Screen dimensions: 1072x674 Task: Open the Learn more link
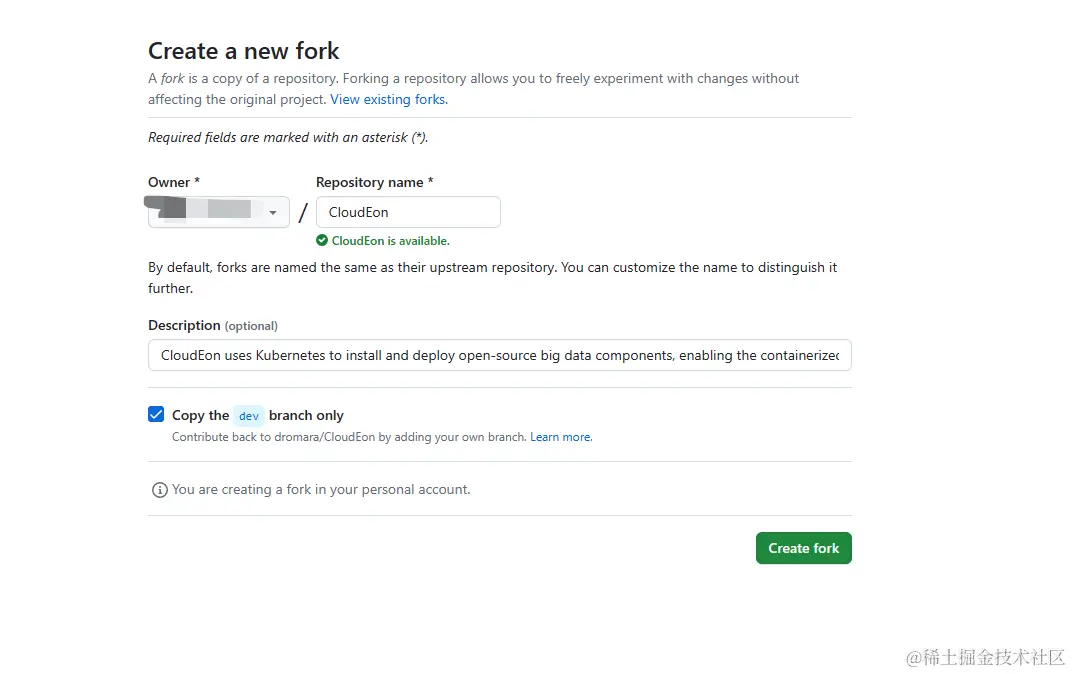(561, 437)
